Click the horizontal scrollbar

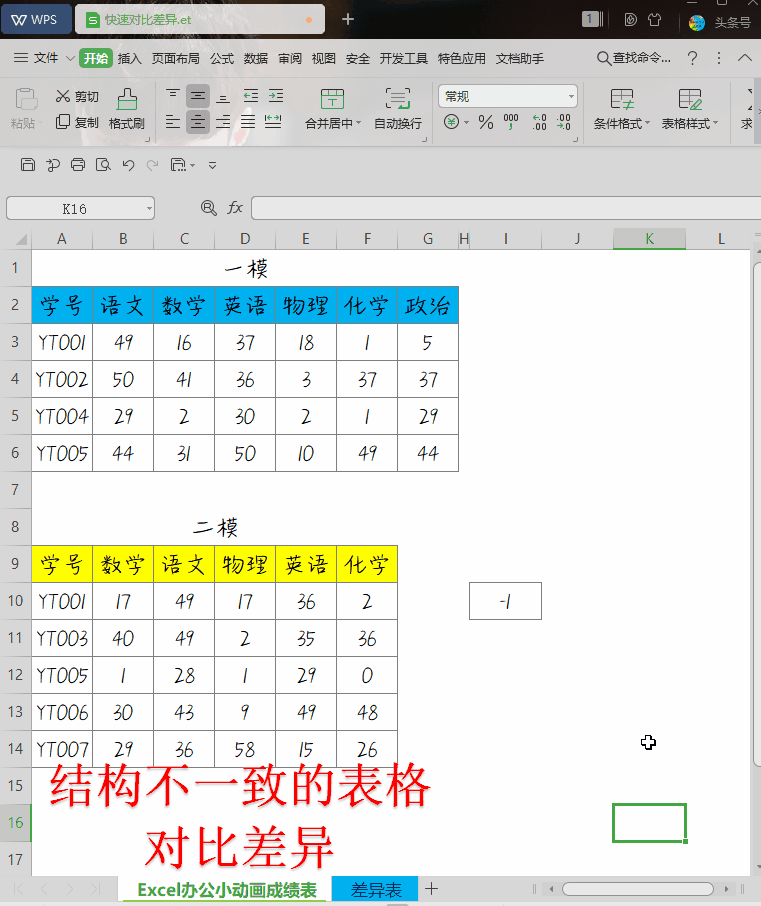click(638, 889)
